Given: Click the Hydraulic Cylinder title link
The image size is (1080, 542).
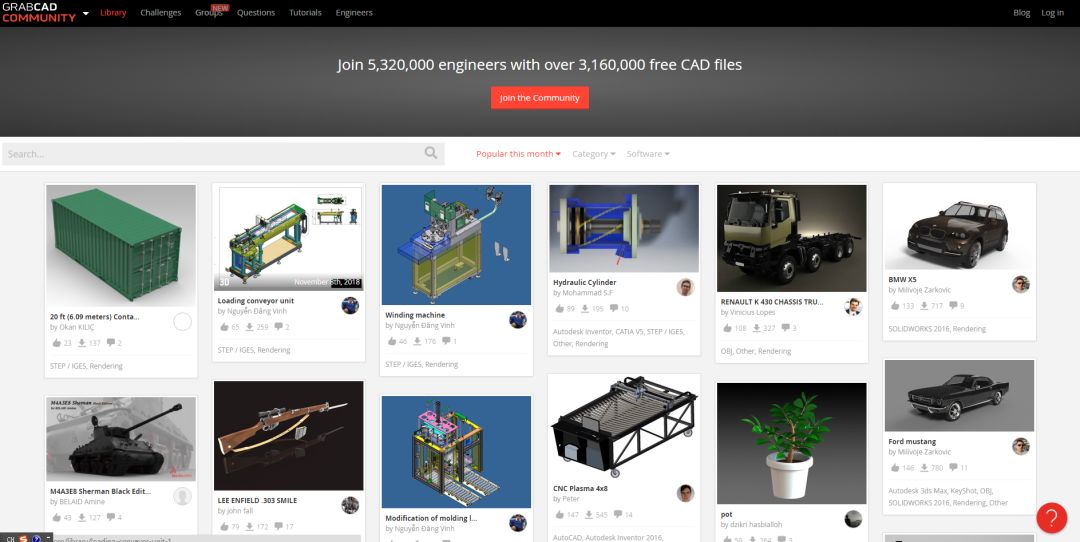Looking at the screenshot, I should click(x=584, y=282).
